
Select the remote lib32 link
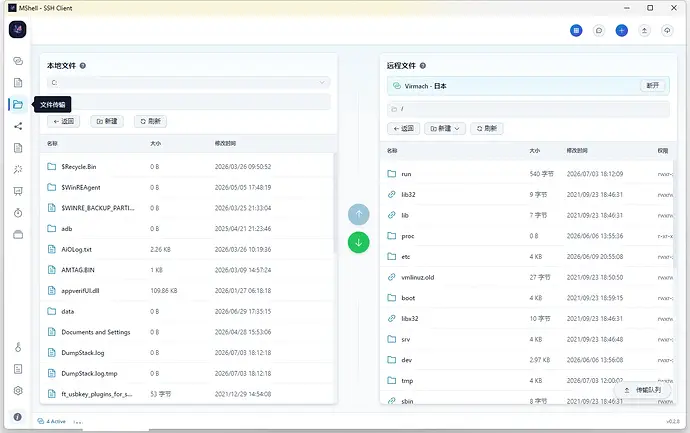[527, 194]
